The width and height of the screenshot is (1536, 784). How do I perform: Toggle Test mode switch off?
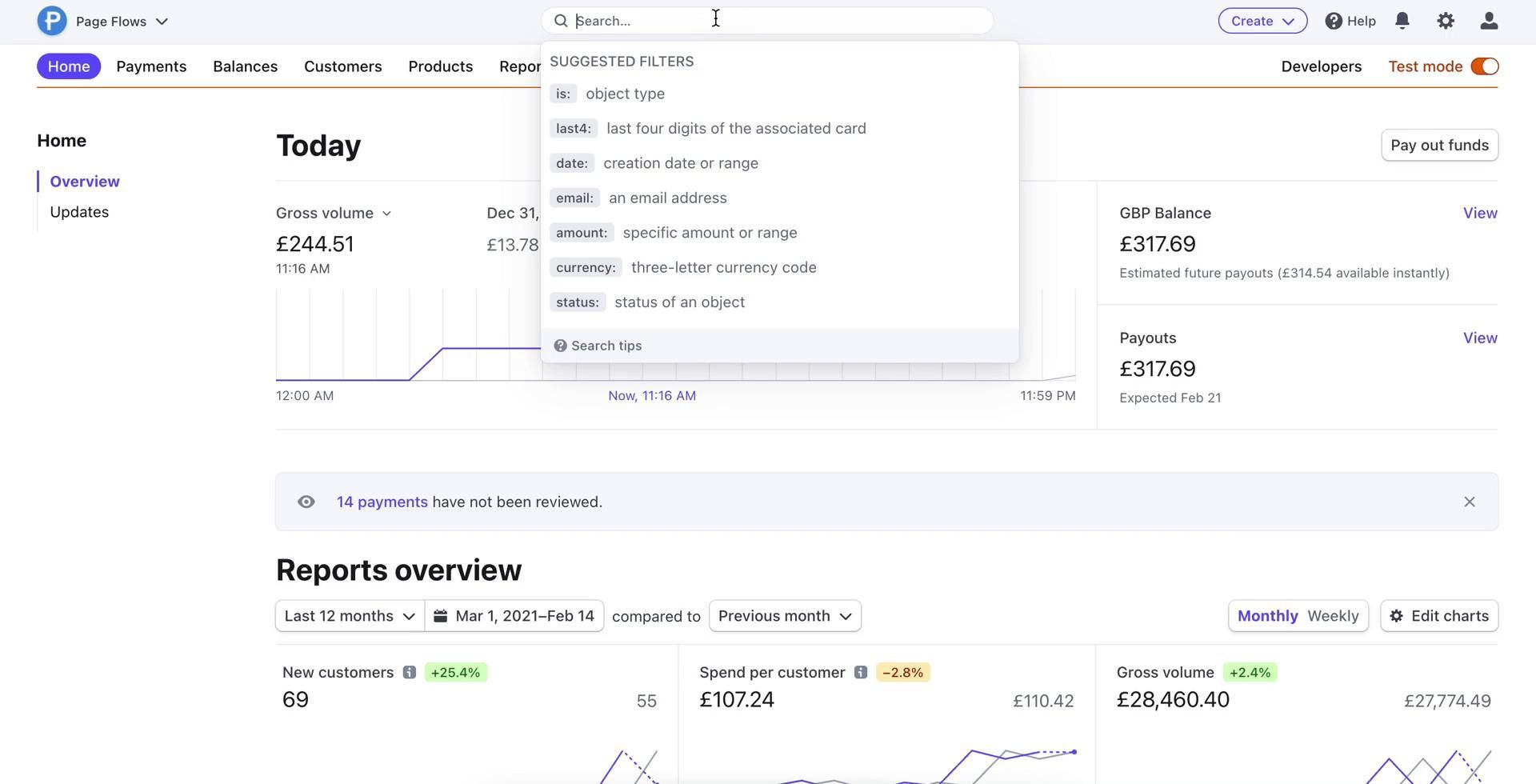click(1484, 66)
